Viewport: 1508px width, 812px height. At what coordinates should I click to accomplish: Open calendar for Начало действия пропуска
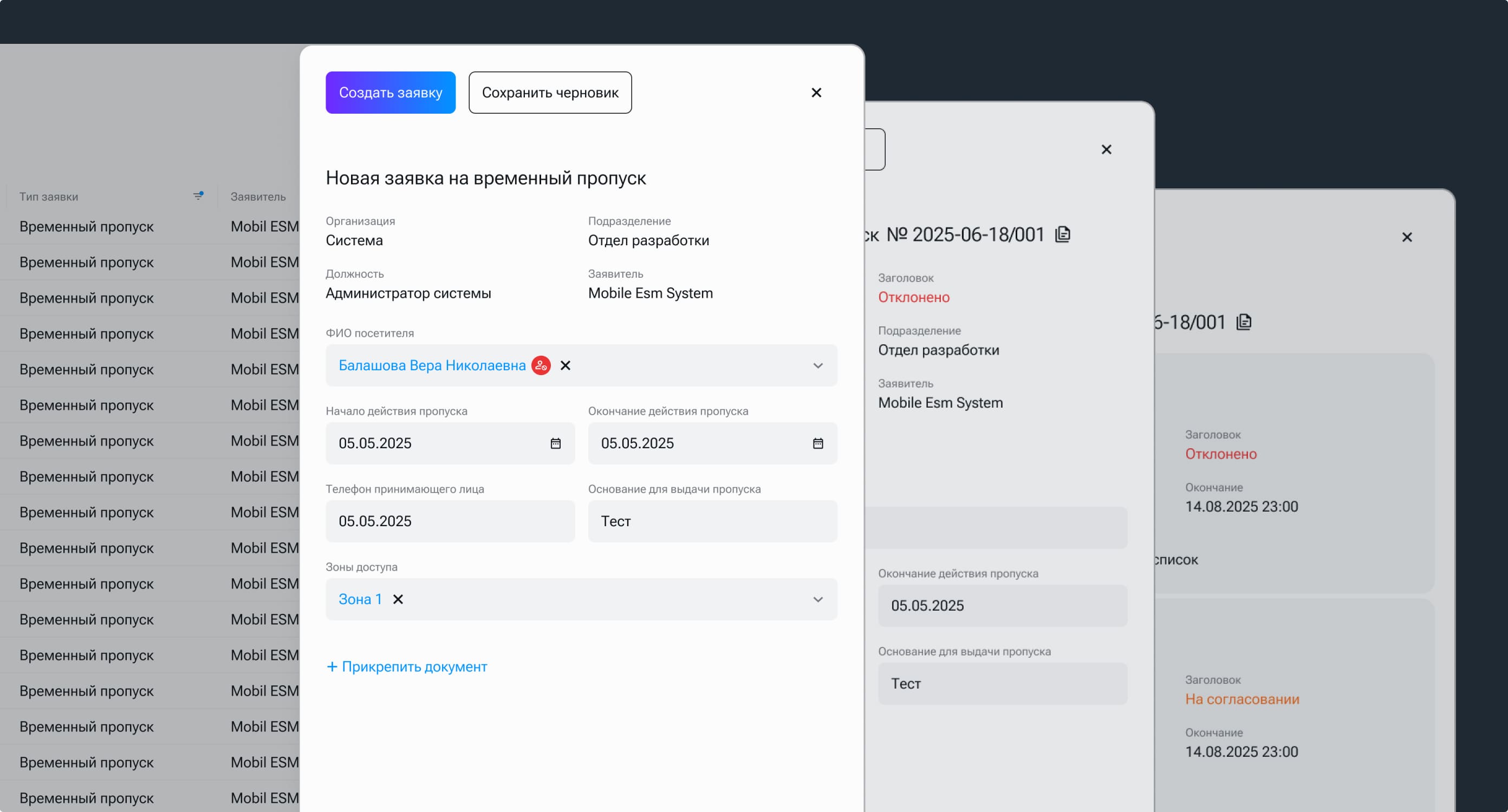(x=556, y=443)
